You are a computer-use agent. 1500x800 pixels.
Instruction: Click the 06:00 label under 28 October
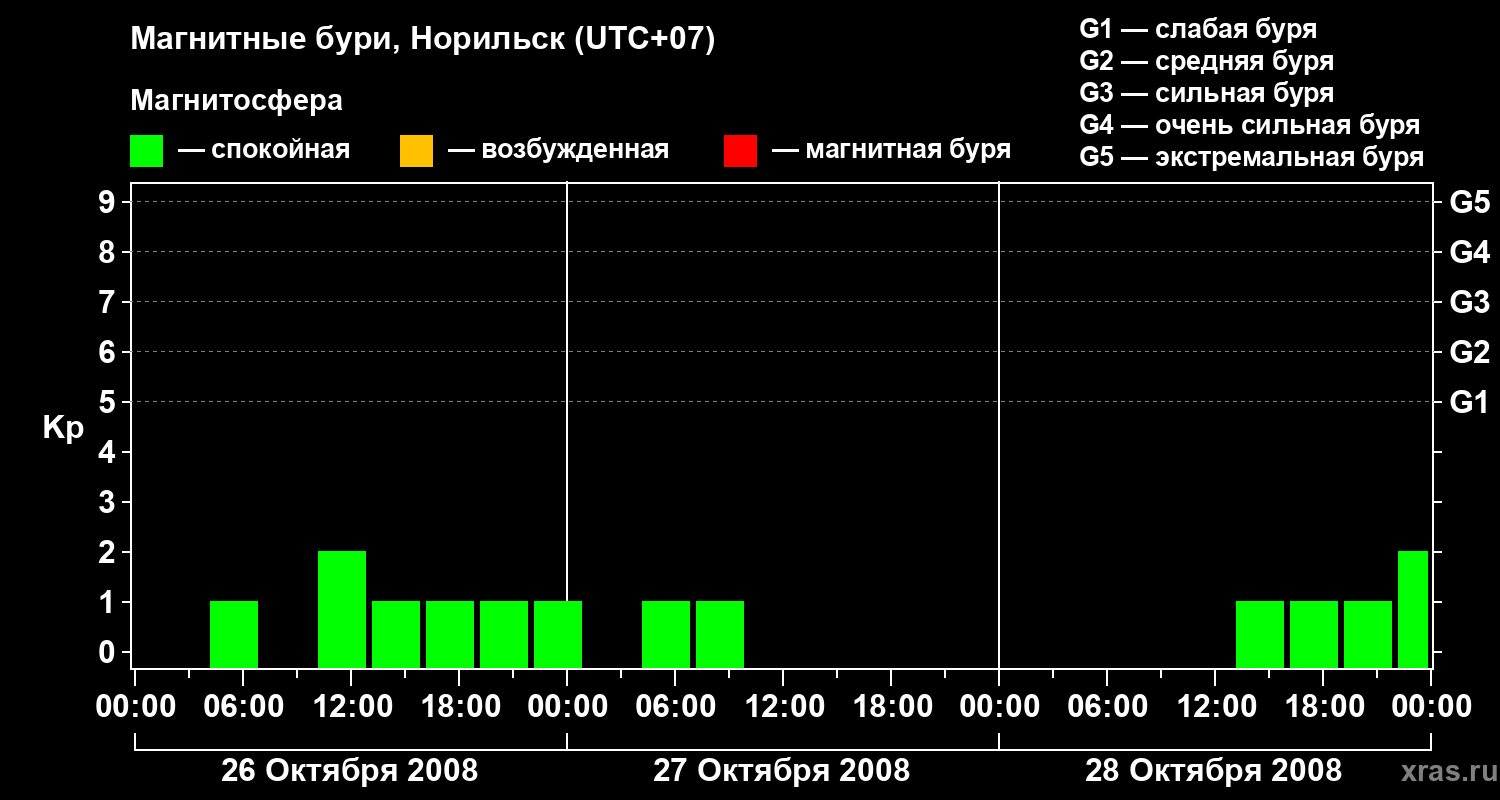(1107, 706)
